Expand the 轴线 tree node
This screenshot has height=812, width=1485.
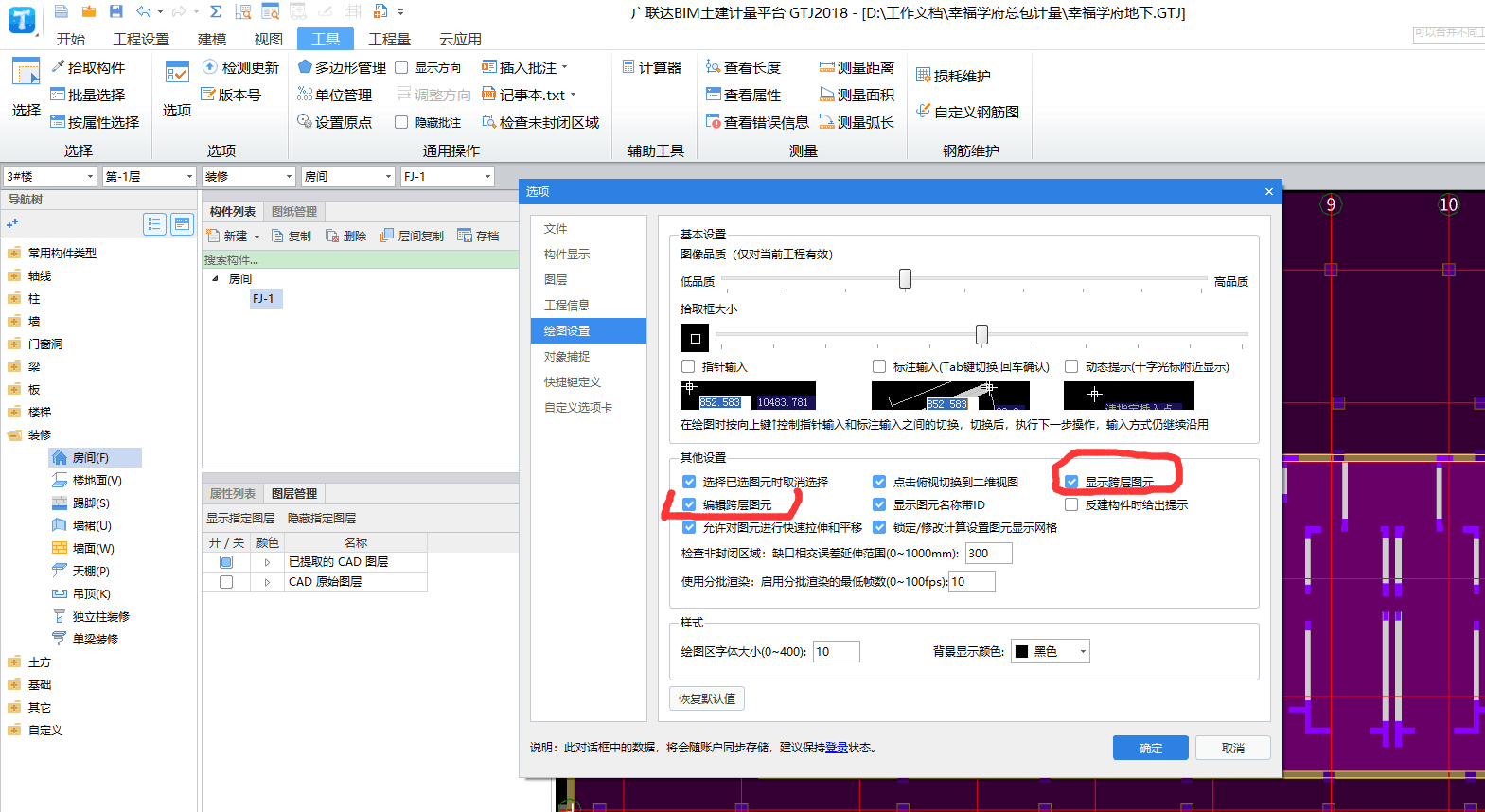[13, 276]
